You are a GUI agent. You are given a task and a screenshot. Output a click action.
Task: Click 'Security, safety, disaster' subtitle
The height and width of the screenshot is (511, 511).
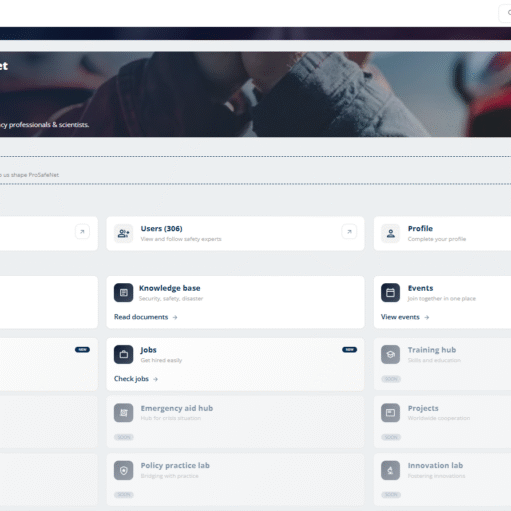[171, 298]
